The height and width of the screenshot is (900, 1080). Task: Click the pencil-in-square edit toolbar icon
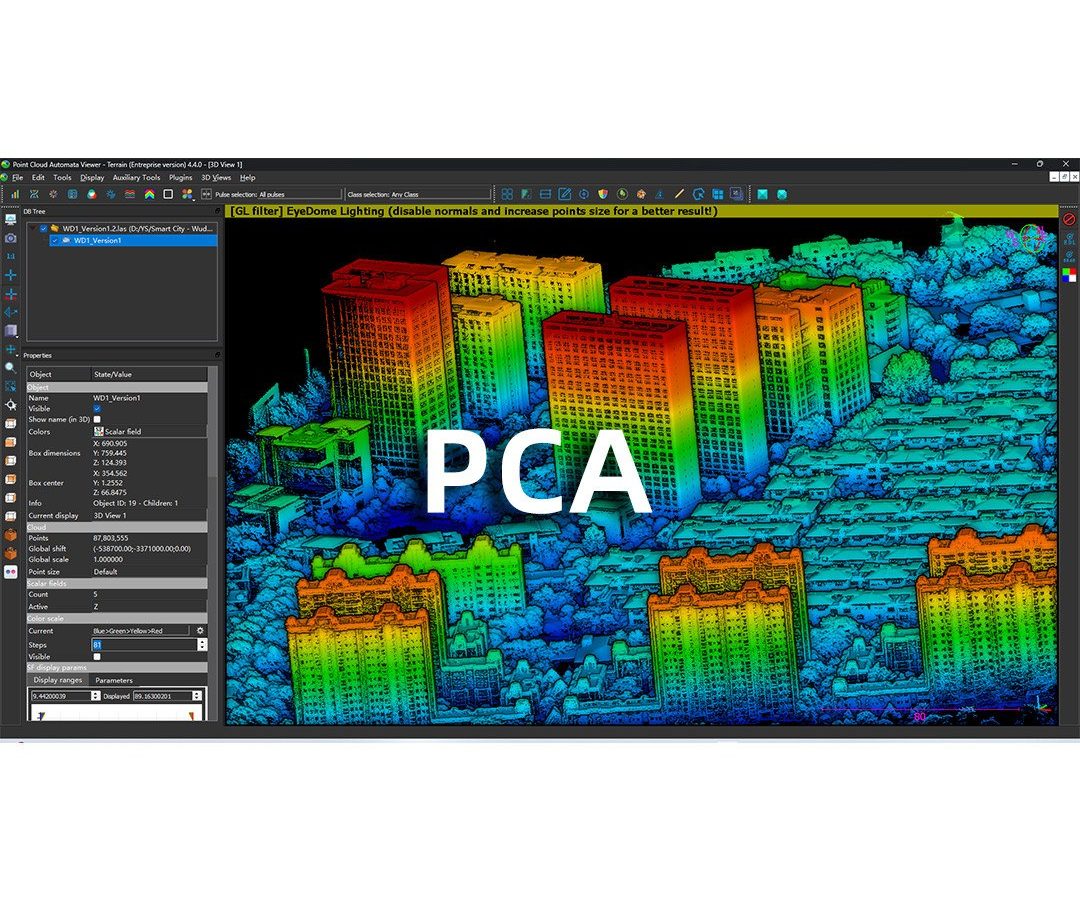tap(565, 194)
